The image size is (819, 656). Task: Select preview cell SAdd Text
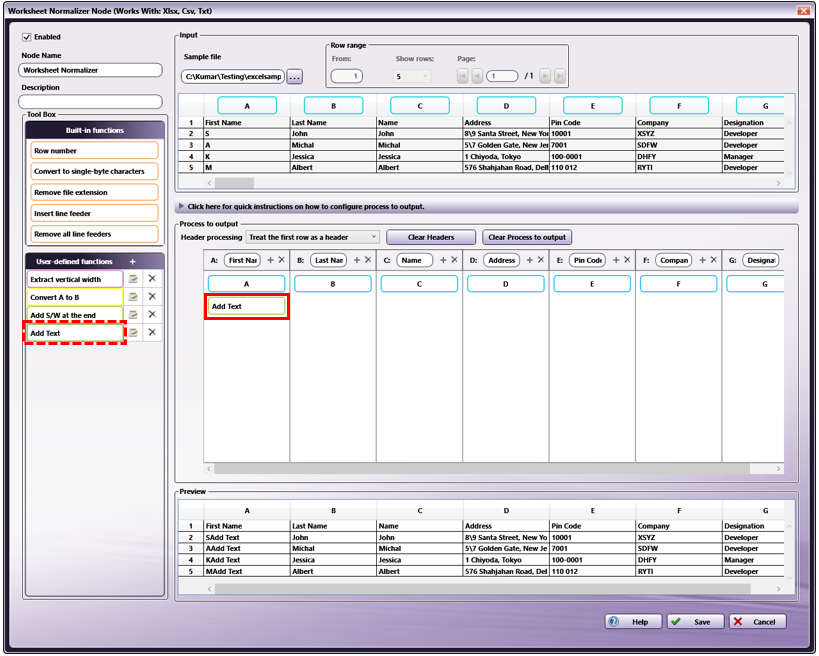click(x=247, y=537)
